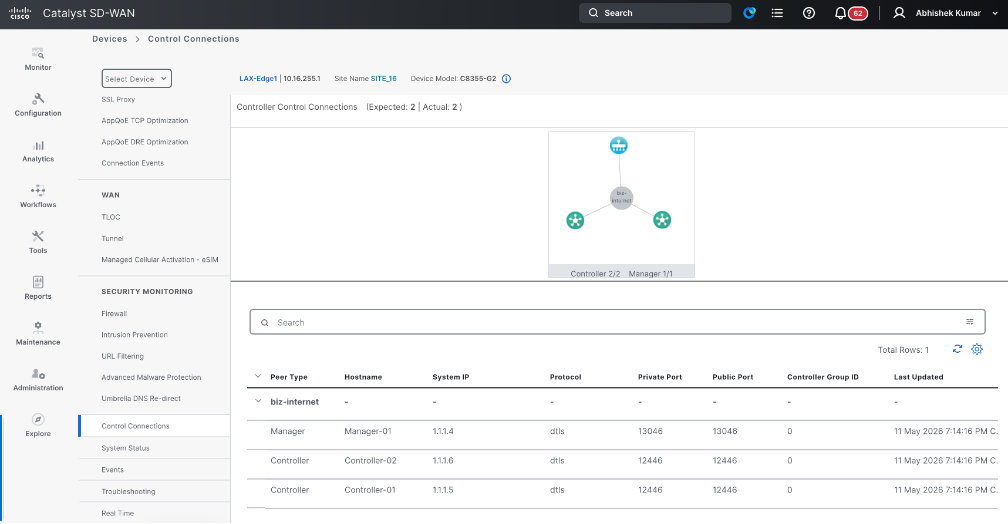This screenshot has height=524, width=1008.
Task: Click the biz-internet node in topology
Action: click(x=621, y=197)
